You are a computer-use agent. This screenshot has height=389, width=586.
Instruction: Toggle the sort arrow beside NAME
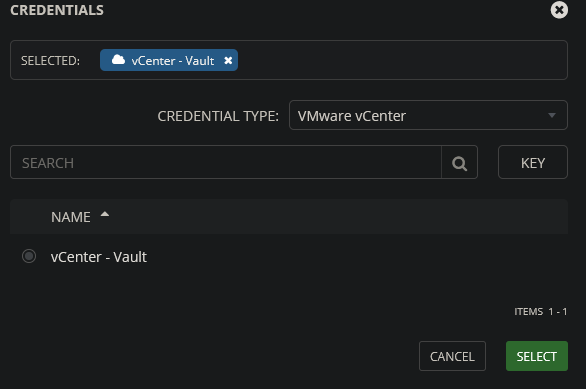pyautogui.click(x=105, y=214)
